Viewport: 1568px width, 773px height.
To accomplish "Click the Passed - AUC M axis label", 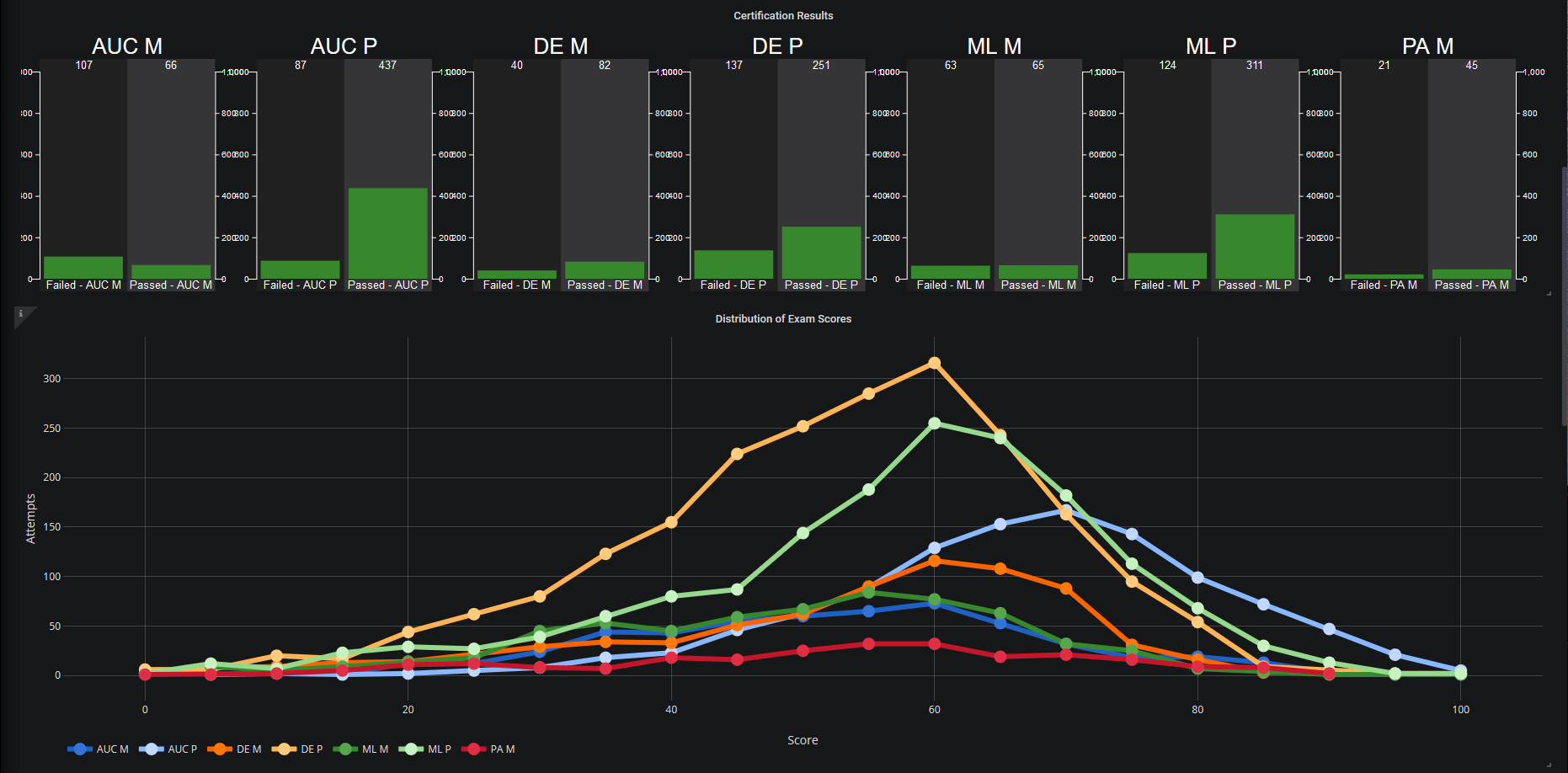I will (x=171, y=285).
